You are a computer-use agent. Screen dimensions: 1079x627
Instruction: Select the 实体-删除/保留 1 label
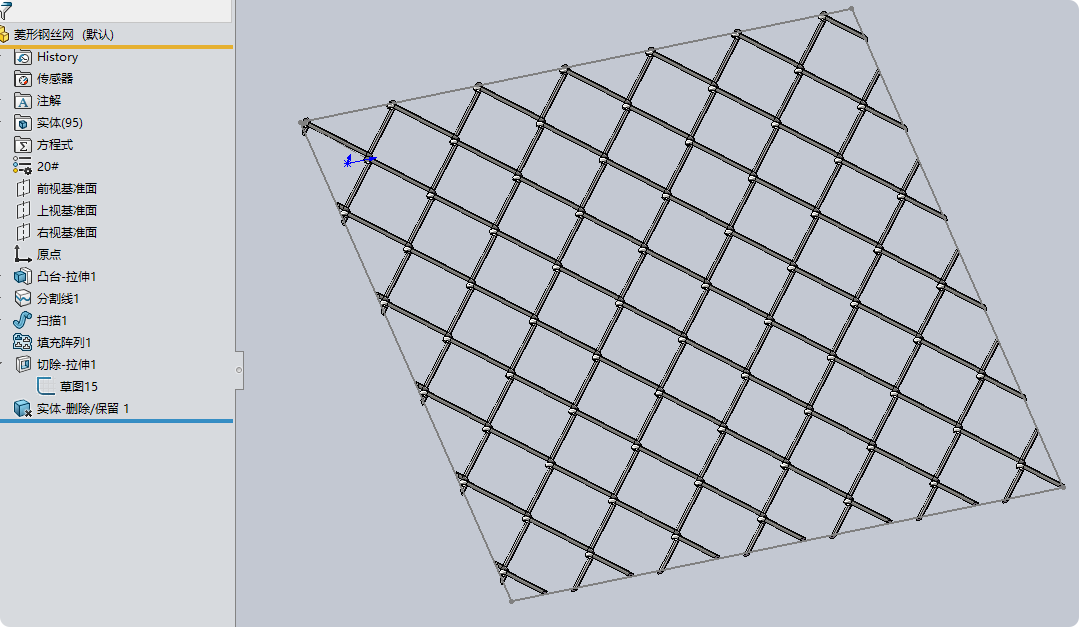(83, 409)
